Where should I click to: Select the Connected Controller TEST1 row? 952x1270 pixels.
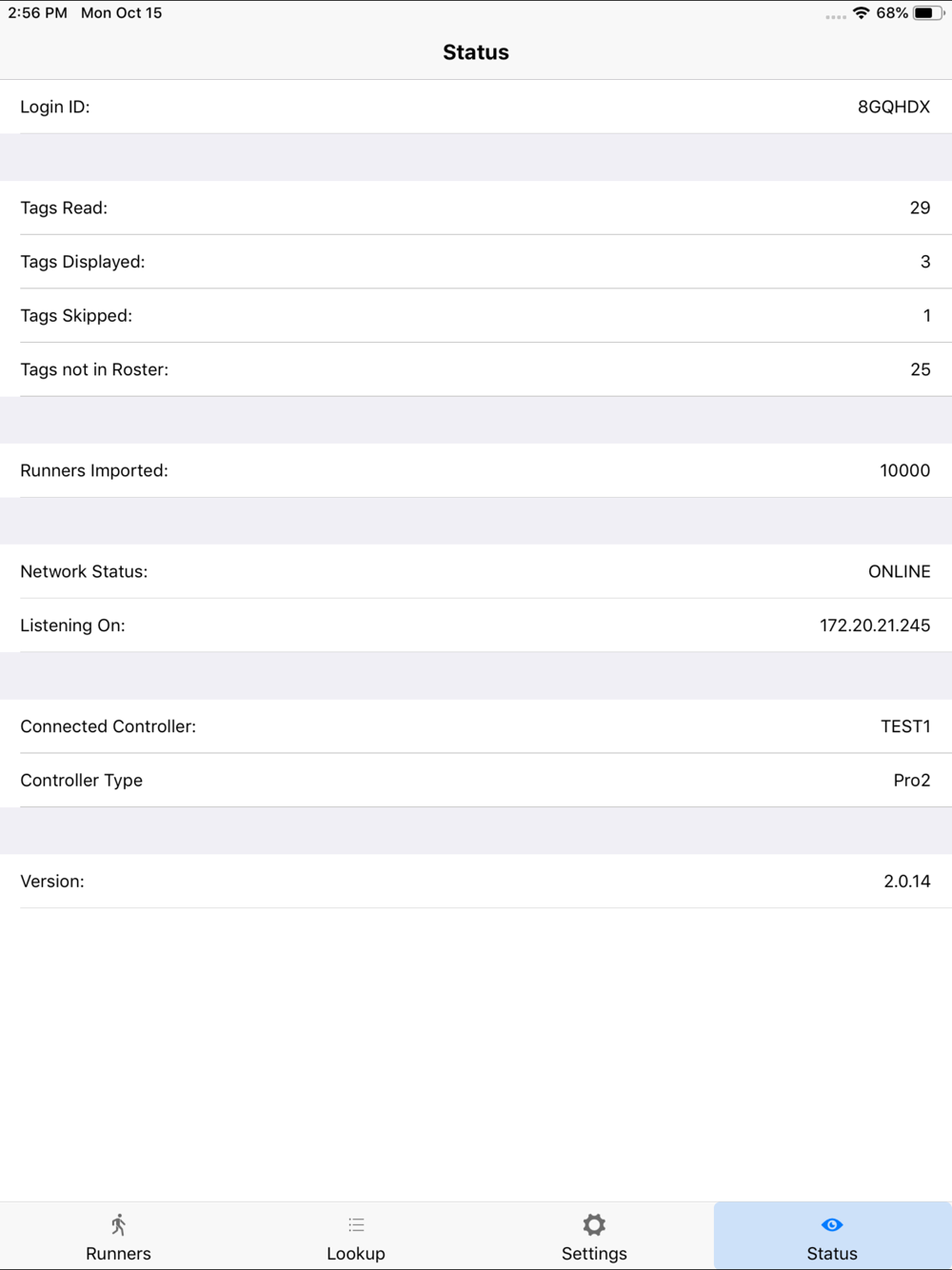(476, 726)
